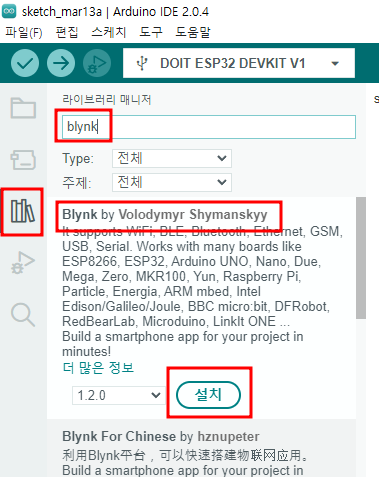Open the Boards Manager sidebar icon
This screenshot has height=477, width=379.
23,160
